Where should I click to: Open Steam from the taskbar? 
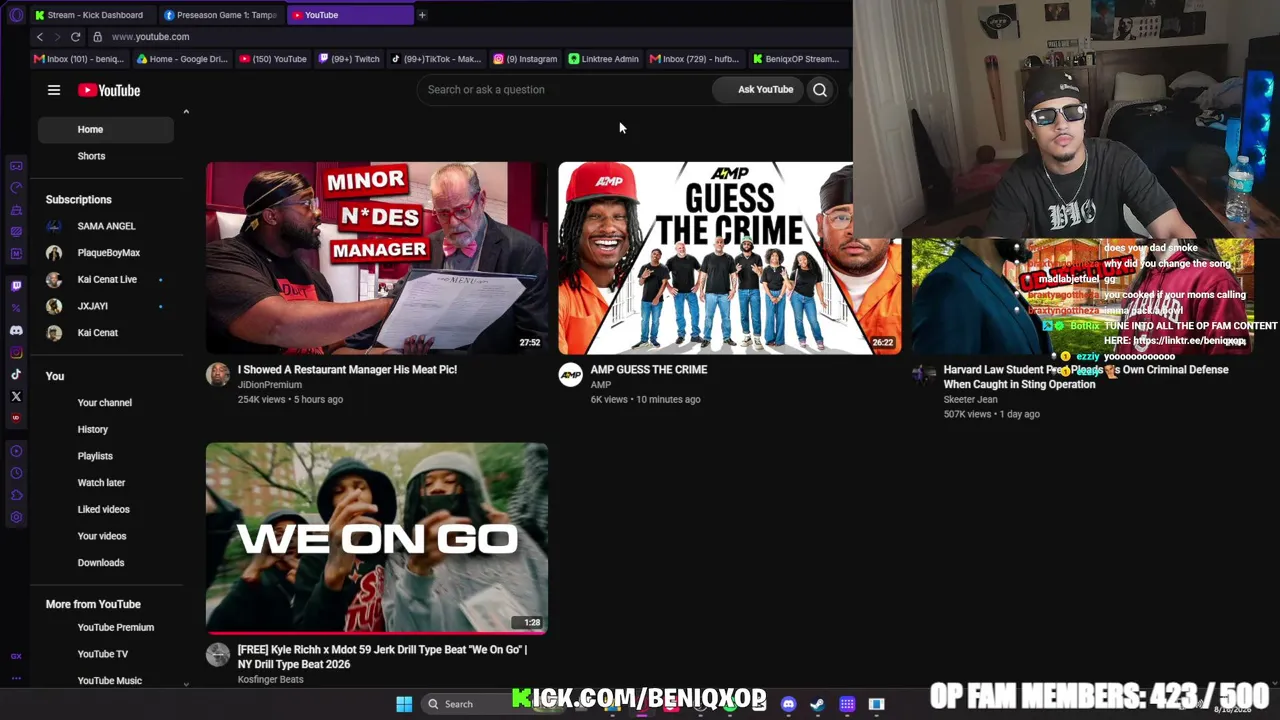point(817,704)
